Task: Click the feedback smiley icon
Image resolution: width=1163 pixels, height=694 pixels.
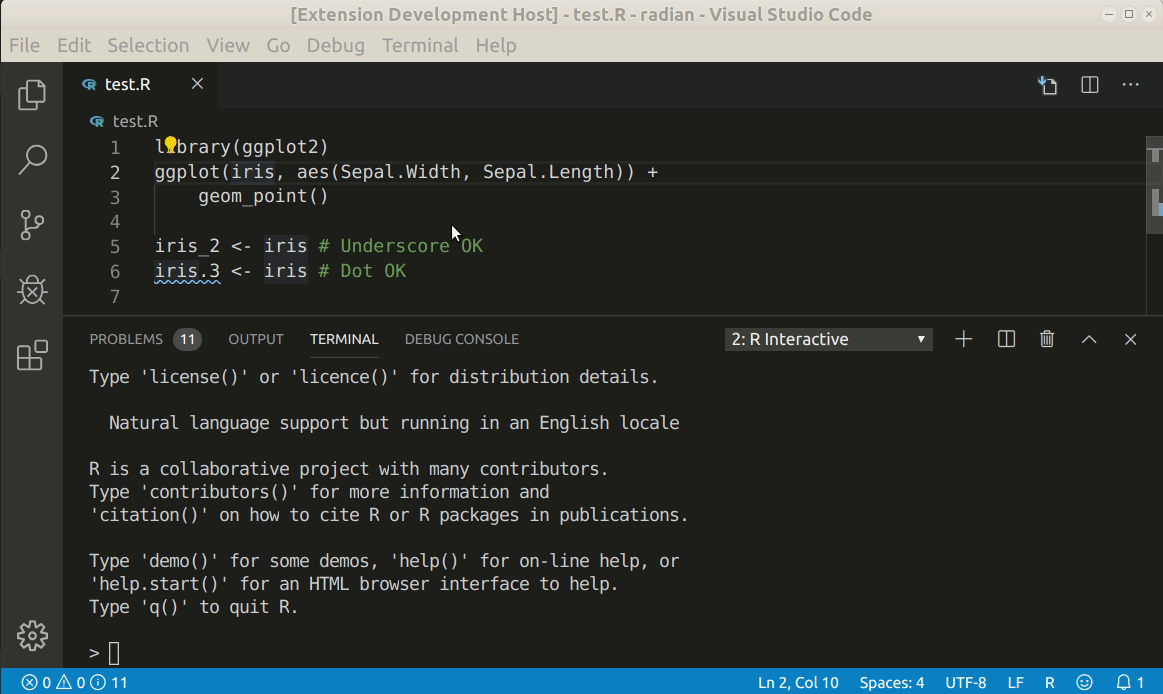Action: click(1084, 682)
